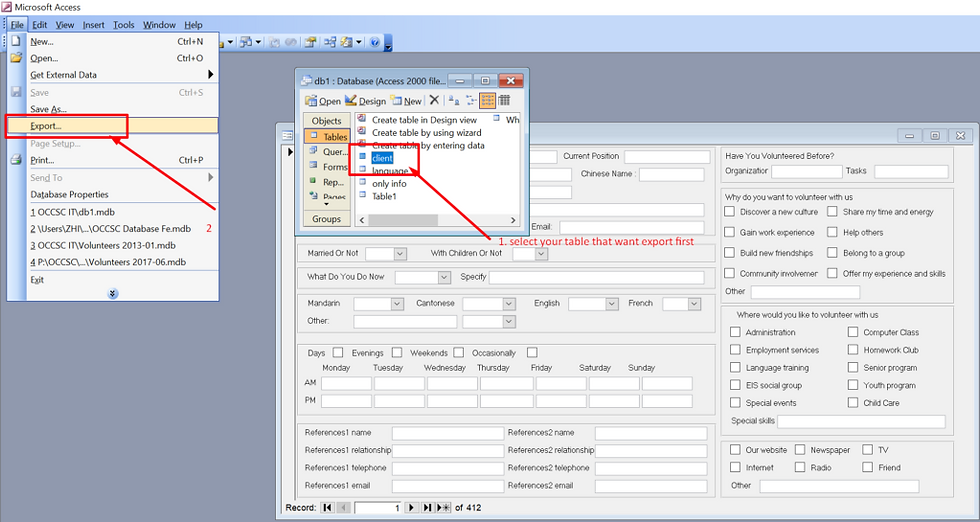Check the Computer Class checkbox

click(853, 332)
